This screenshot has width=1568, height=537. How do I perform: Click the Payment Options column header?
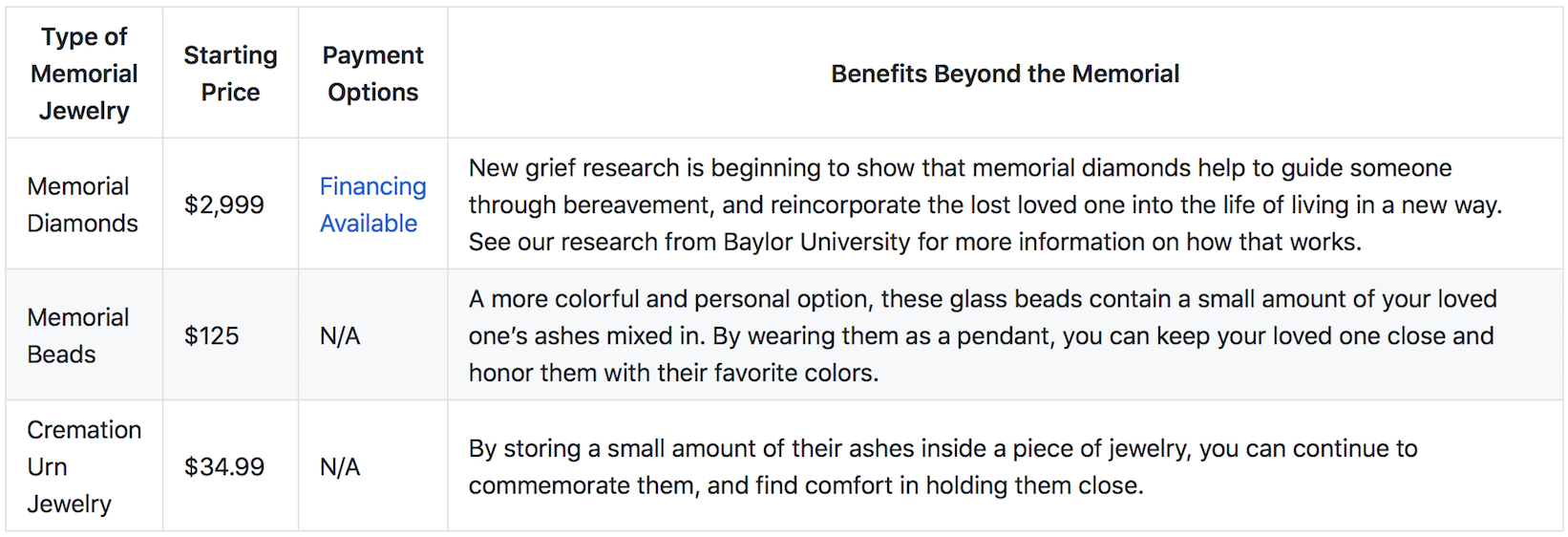coord(372,74)
